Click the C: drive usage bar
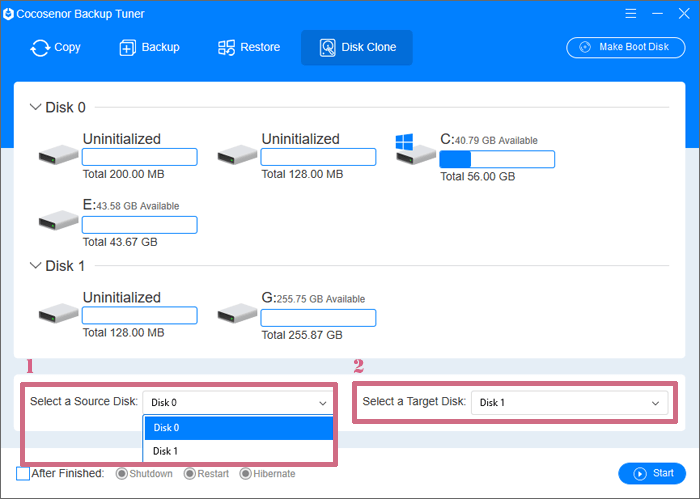This screenshot has height=499, width=700. (x=497, y=159)
